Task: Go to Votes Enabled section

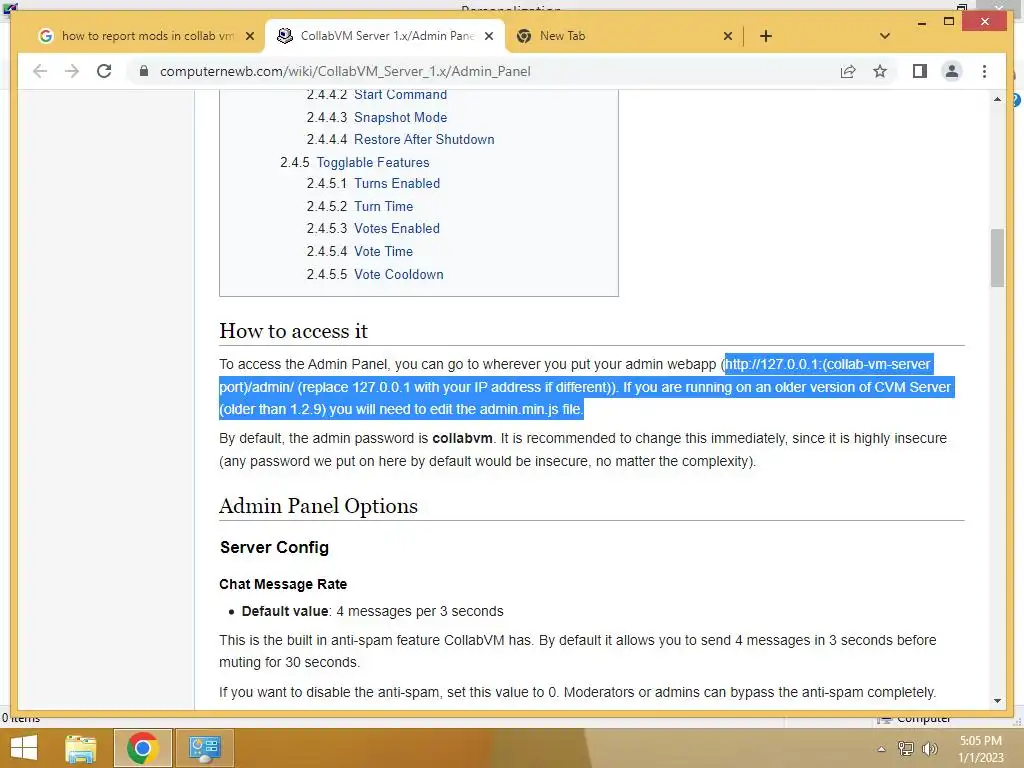Action: (x=397, y=229)
